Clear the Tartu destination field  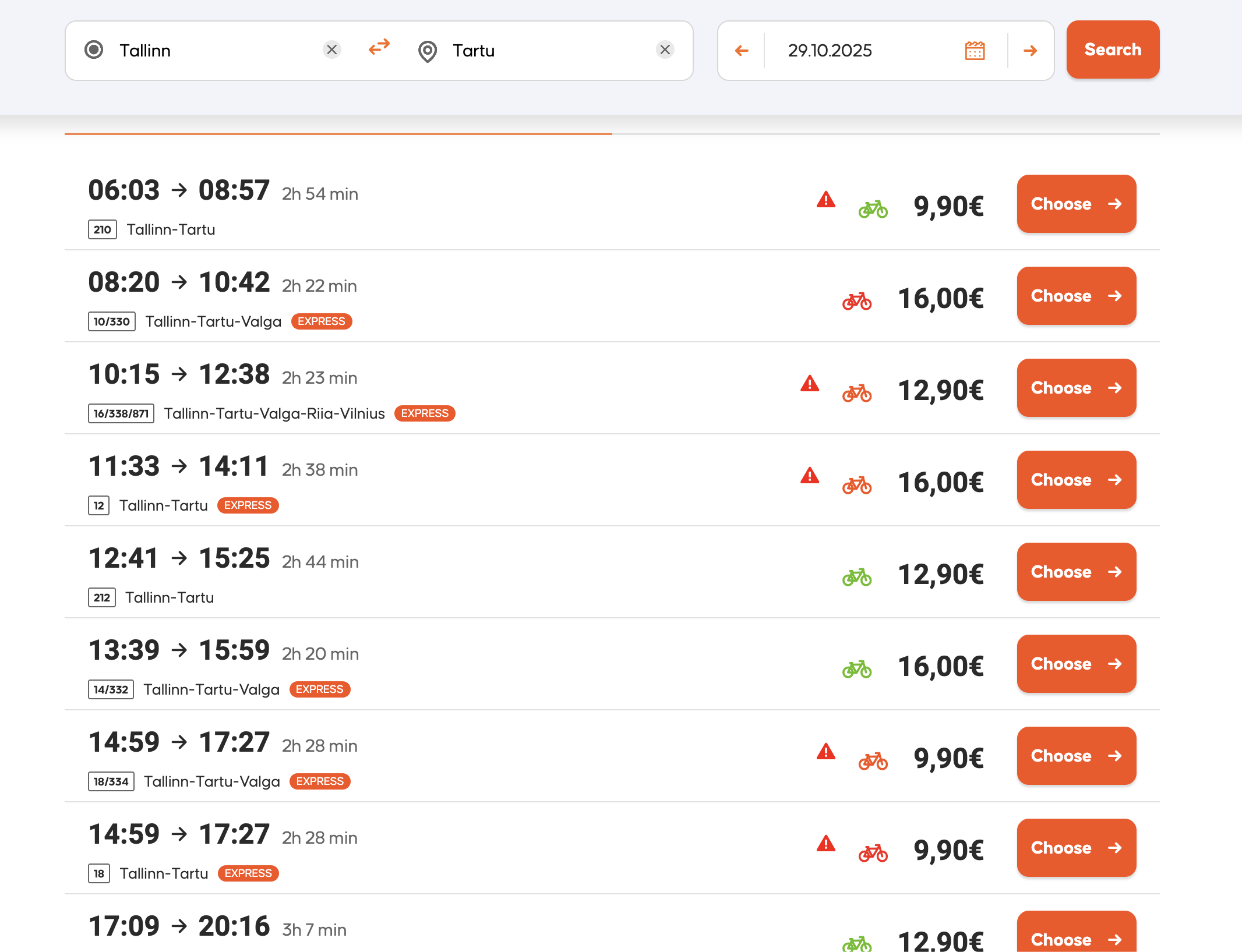click(x=665, y=50)
